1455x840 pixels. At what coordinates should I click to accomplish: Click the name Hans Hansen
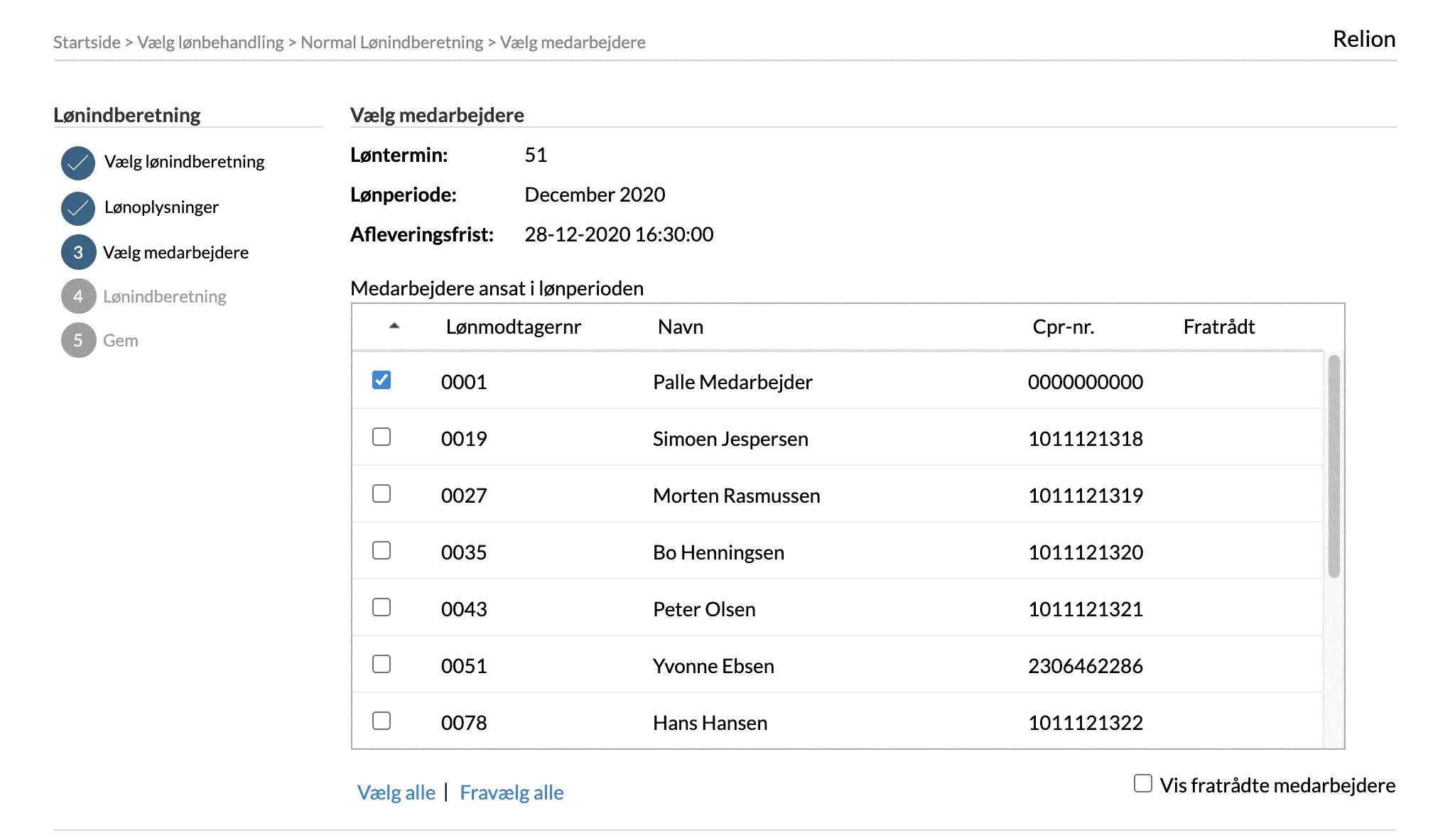(x=710, y=723)
